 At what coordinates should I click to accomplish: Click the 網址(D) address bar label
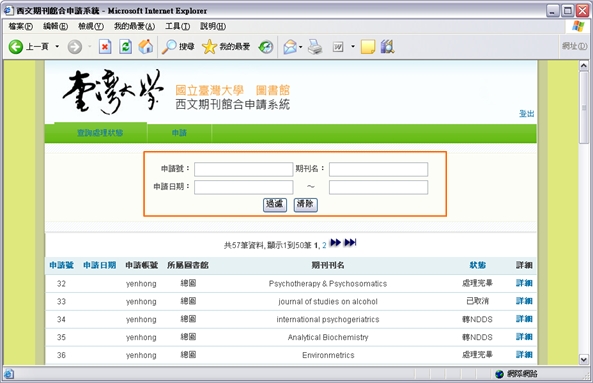574,46
